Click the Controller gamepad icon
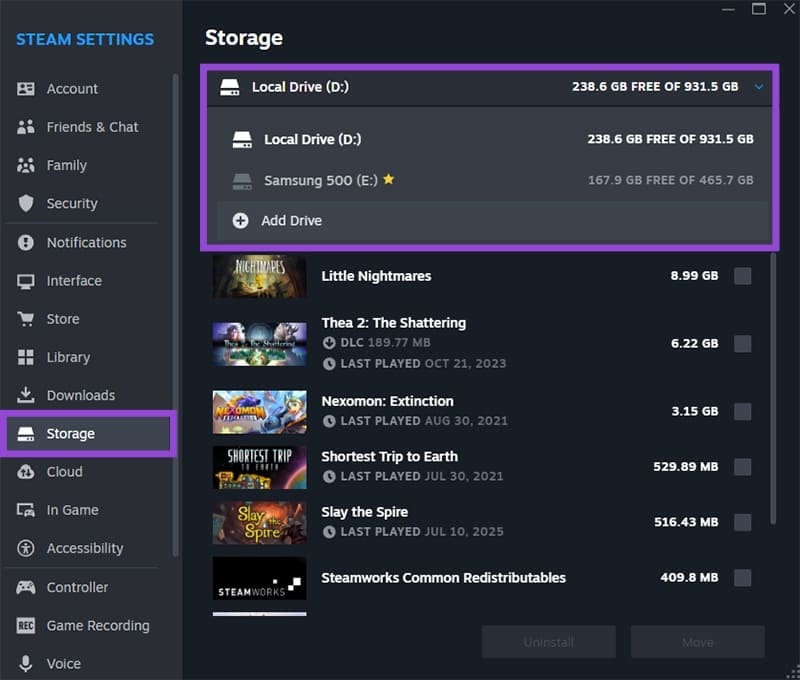 tap(27, 587)
